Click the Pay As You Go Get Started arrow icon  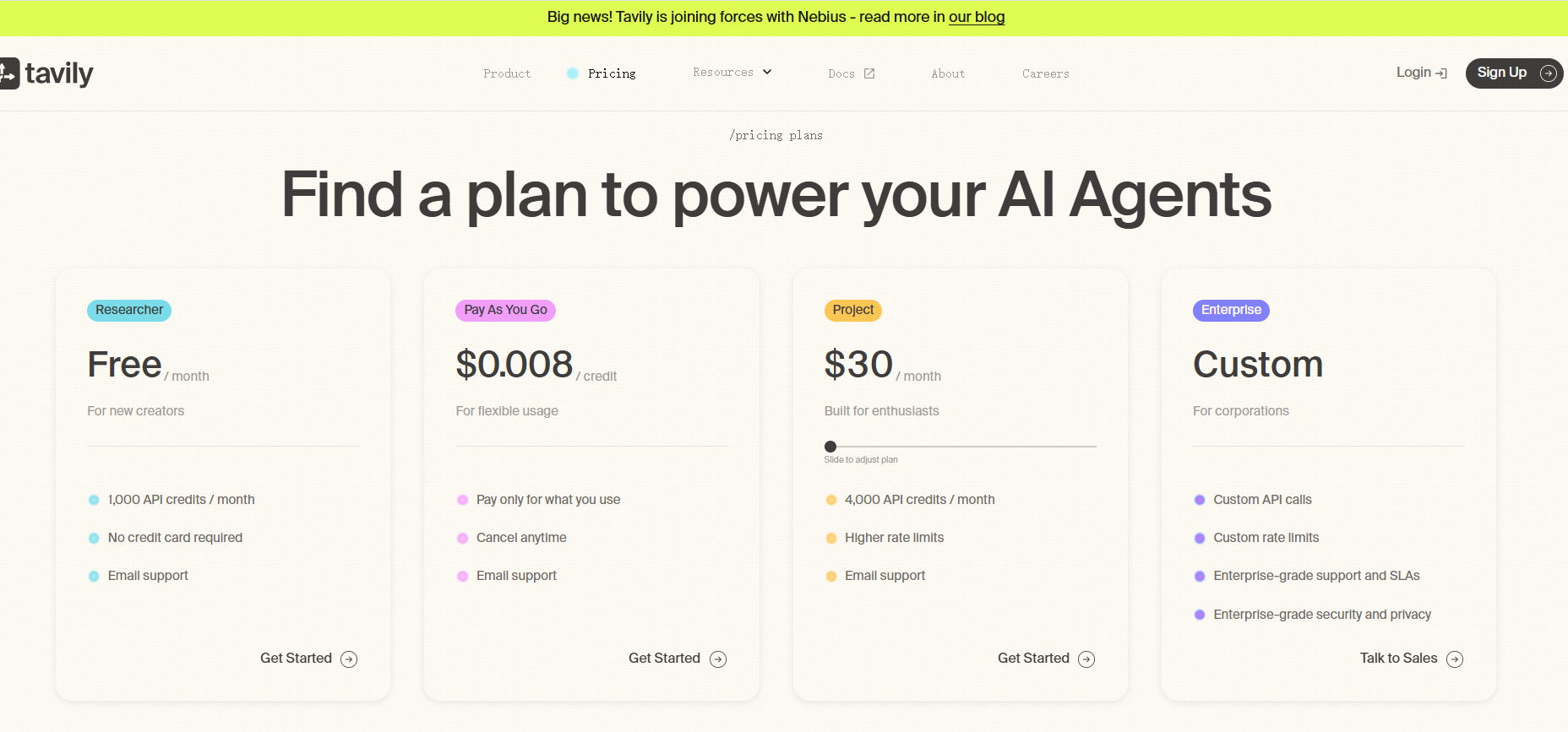[x=718, y=659]
